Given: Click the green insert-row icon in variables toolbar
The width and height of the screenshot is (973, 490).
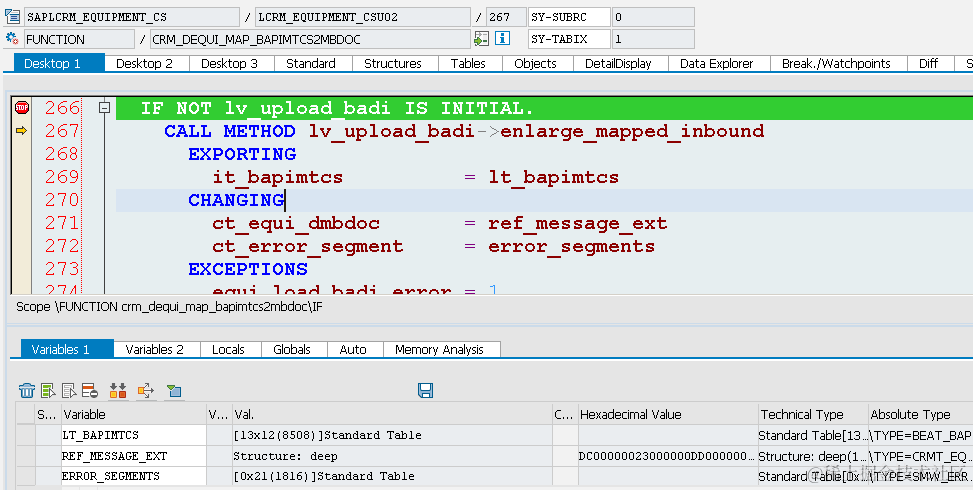Looking at the screenshot, I should (x=48, y=390).
